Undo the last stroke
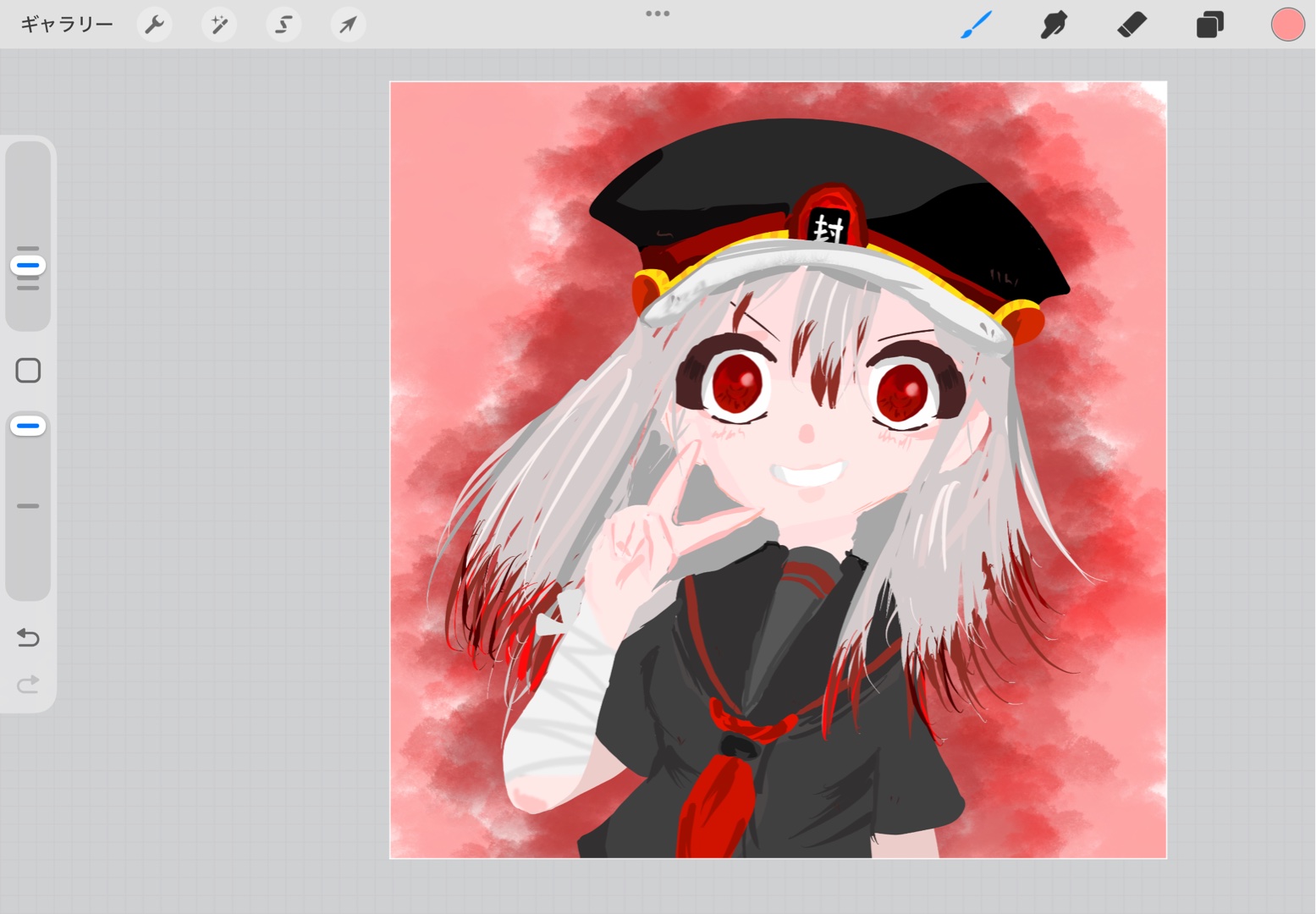The height and width of the screenshot is (914, 1316). (28, 637)
